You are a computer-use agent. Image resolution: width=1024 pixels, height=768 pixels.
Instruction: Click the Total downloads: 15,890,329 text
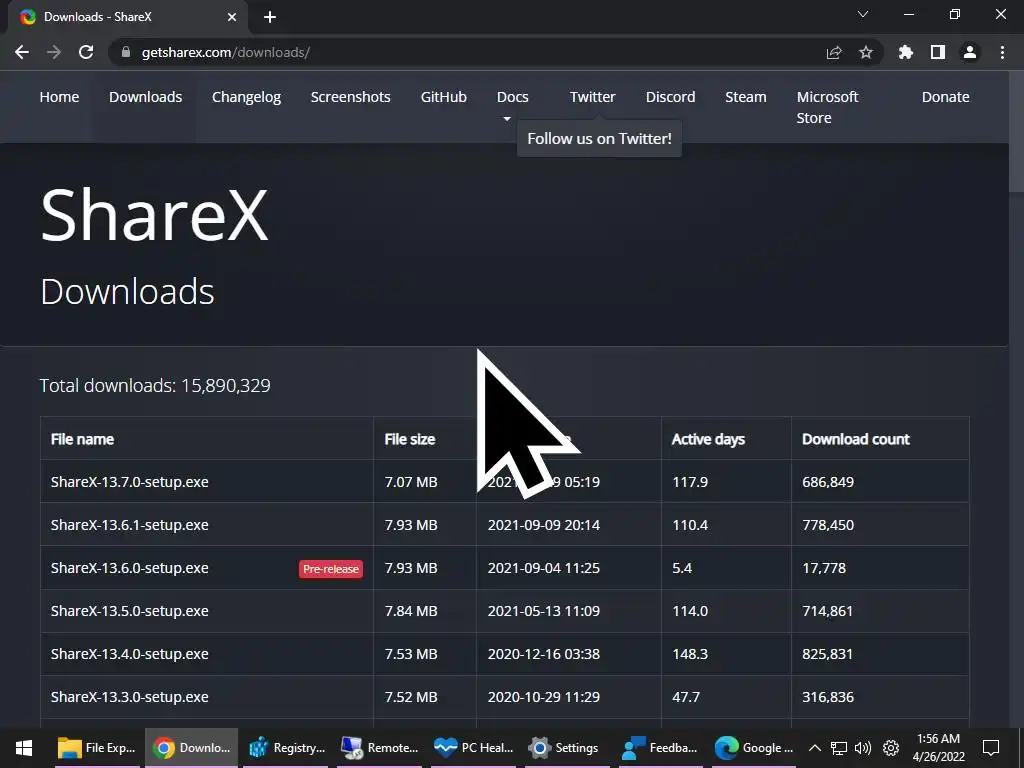tap(155, 385)
